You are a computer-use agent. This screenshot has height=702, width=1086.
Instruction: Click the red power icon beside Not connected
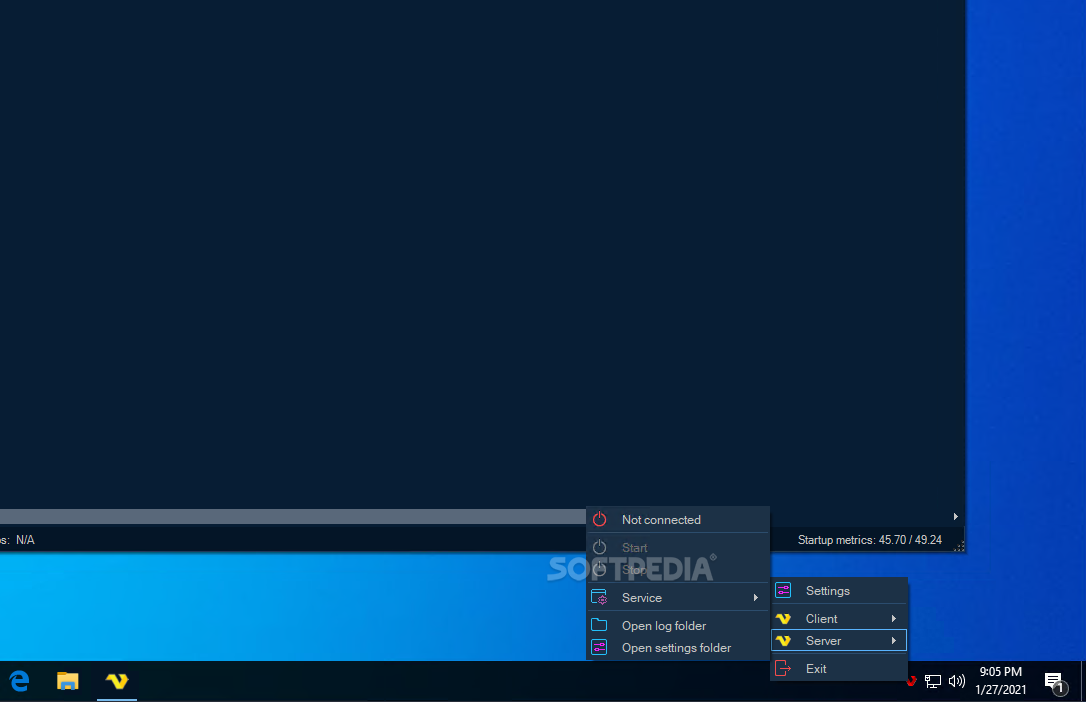coord(600,519)
